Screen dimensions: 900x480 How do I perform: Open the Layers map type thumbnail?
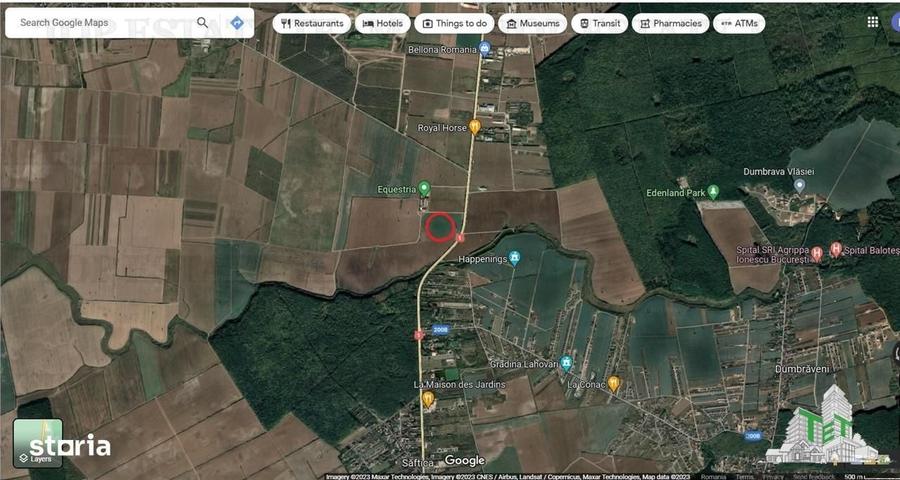point(38,443)
